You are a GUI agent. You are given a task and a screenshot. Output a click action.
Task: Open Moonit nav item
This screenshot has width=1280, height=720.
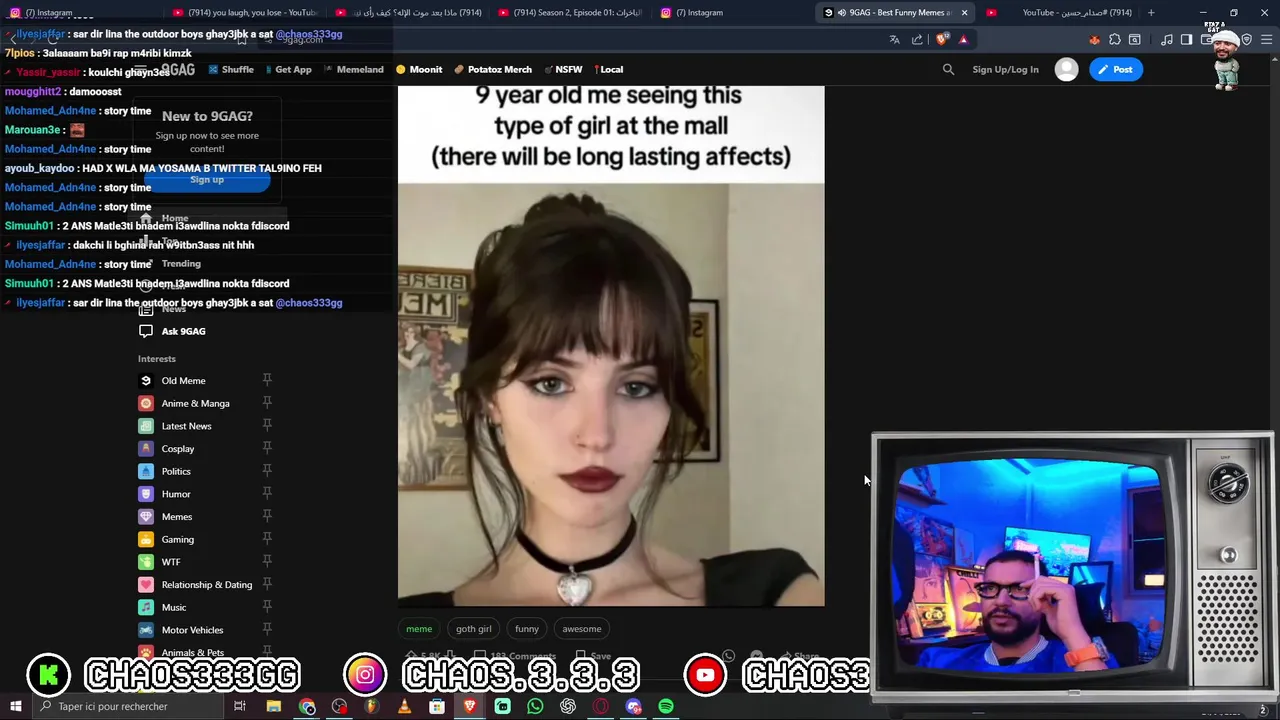pos(419,69)
